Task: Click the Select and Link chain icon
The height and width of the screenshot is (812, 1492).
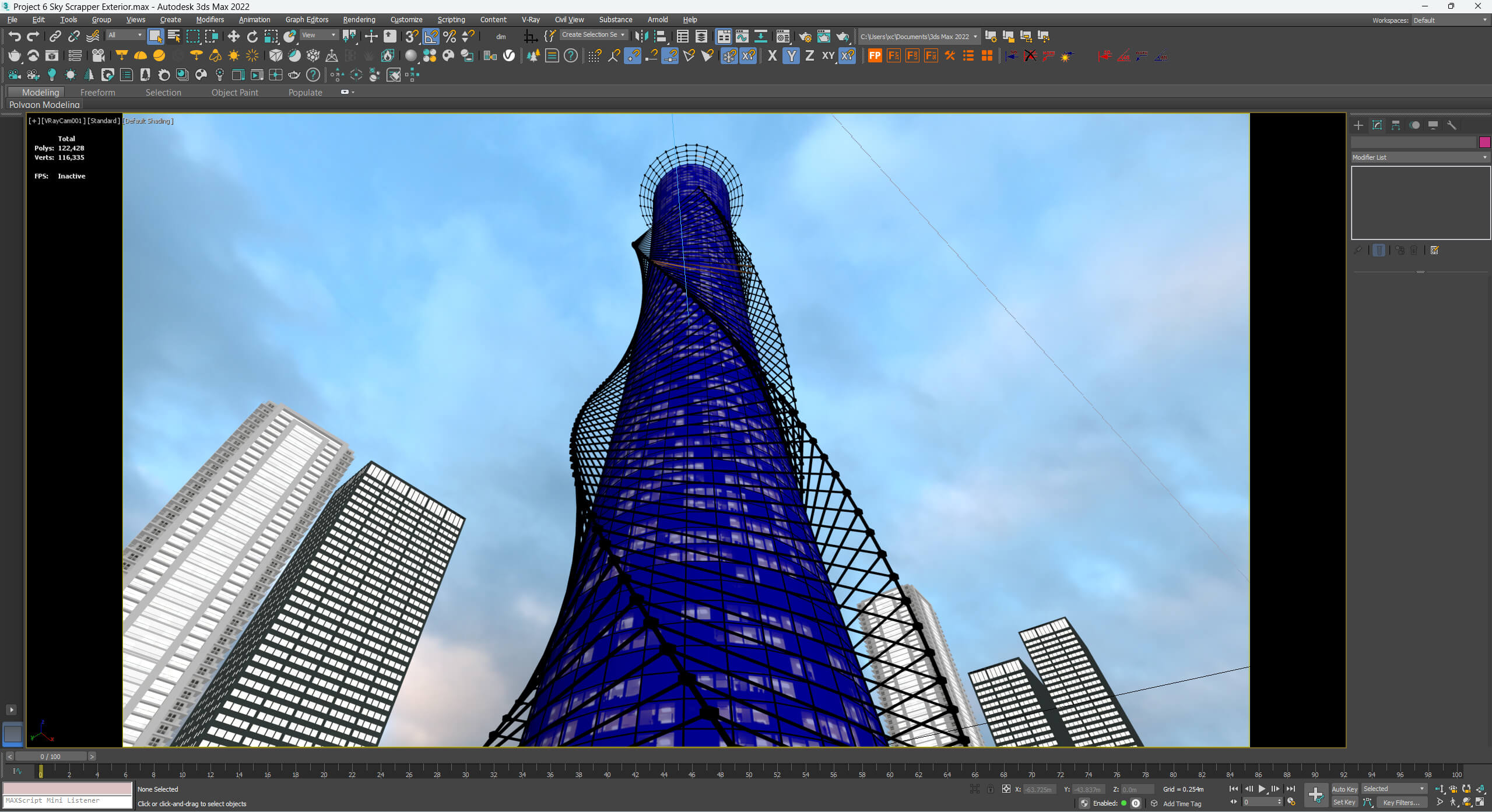Action: pos(55,36)
